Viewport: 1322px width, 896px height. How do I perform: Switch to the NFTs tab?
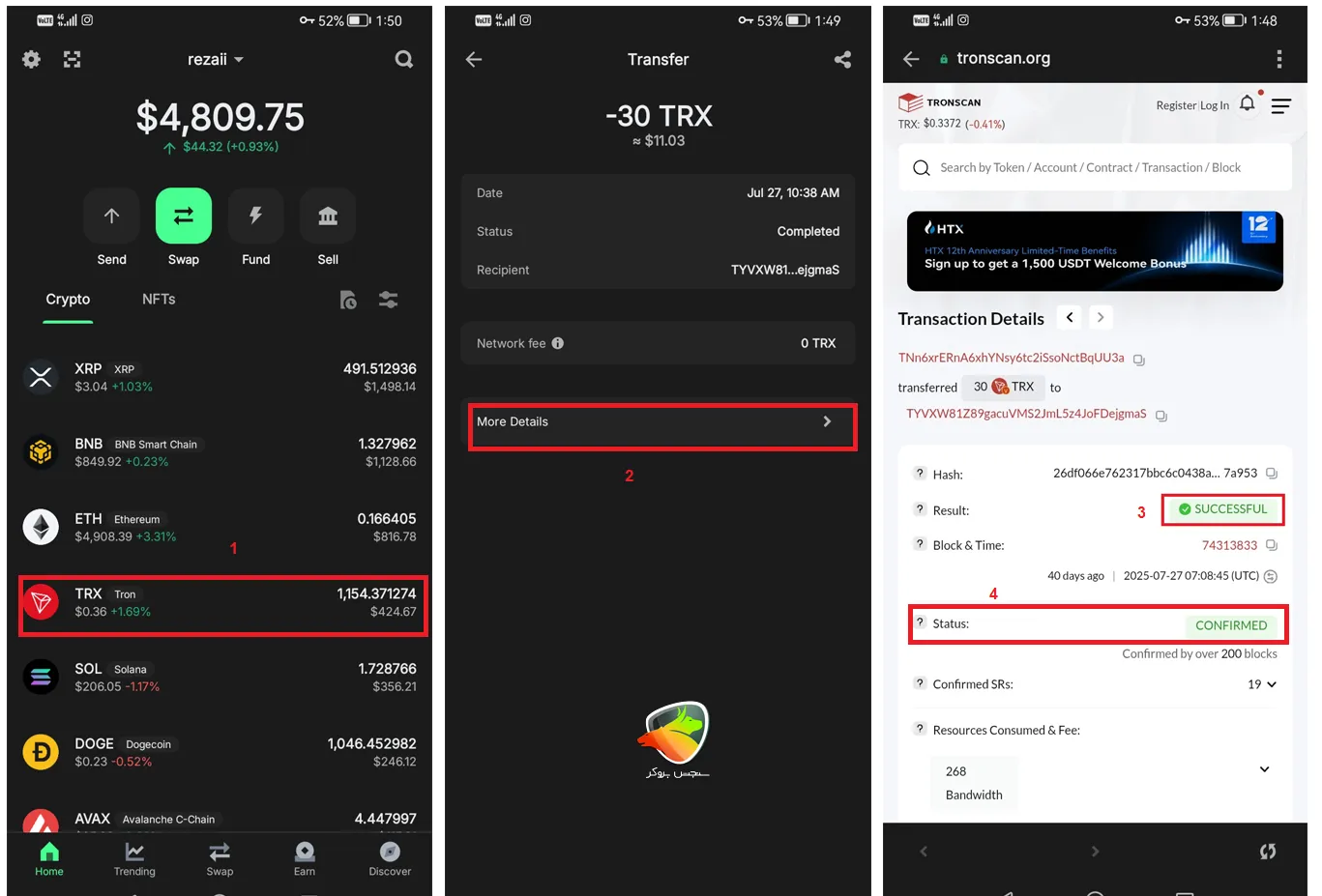159,300
